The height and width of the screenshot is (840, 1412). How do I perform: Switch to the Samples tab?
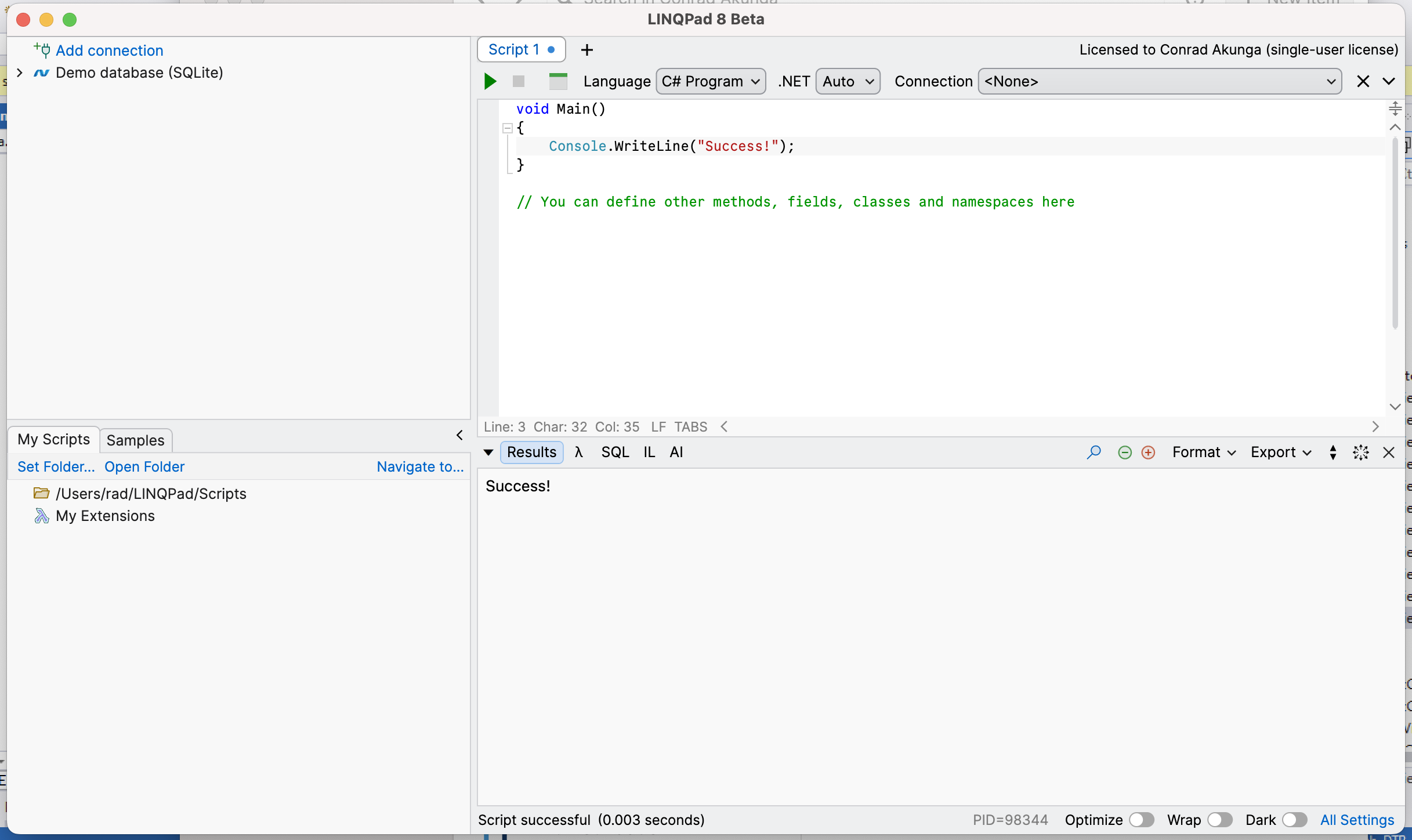coord(135,440)
